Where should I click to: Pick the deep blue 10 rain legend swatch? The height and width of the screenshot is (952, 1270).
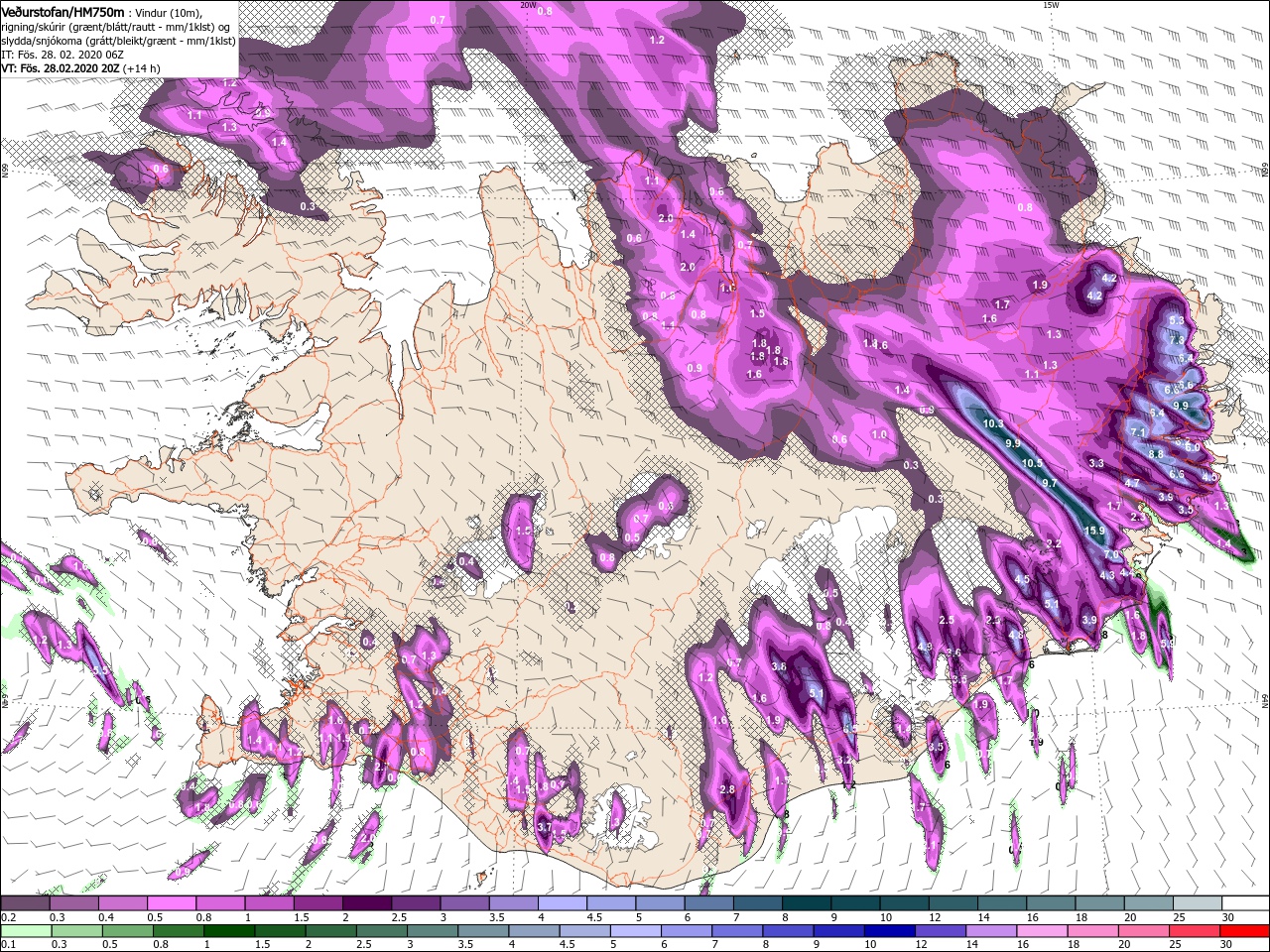[888, 931]
